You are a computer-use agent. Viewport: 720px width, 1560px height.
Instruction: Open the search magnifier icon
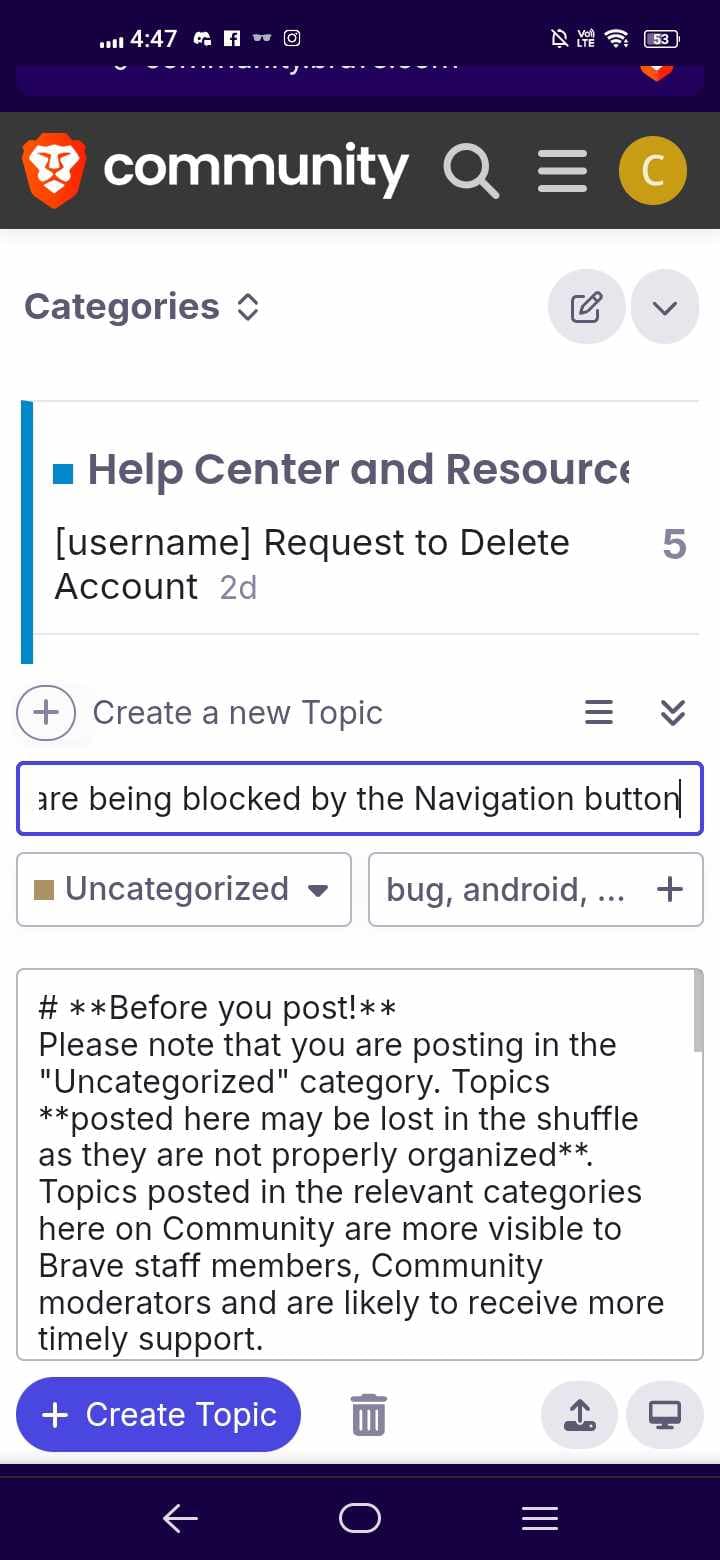click(x=471, y=170)
